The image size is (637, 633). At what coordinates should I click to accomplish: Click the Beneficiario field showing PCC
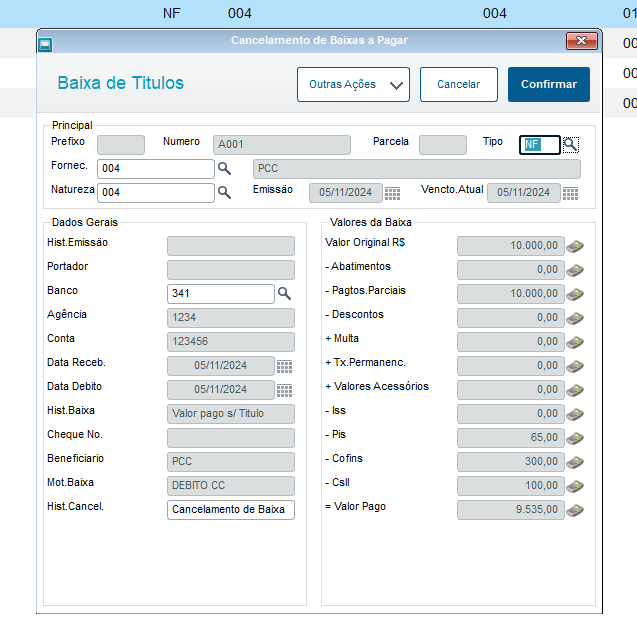(231, 462)
